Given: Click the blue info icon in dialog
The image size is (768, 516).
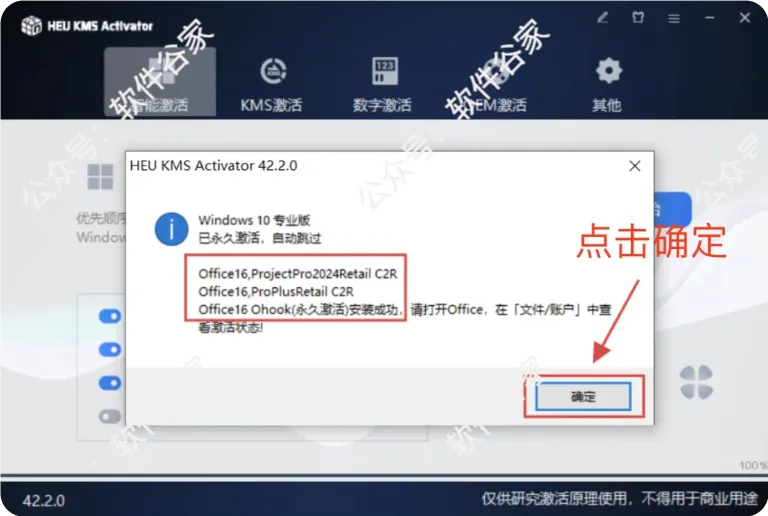Looking at the screenshot, I should tap(171, 229).
